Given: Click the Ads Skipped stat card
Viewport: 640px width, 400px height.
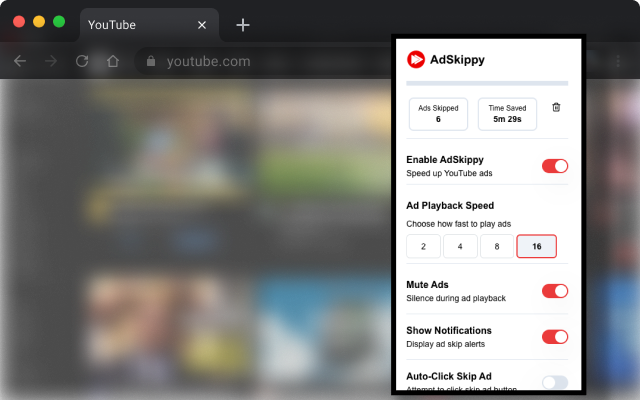Looking at the screenshot, I should [x=438, y=114].
